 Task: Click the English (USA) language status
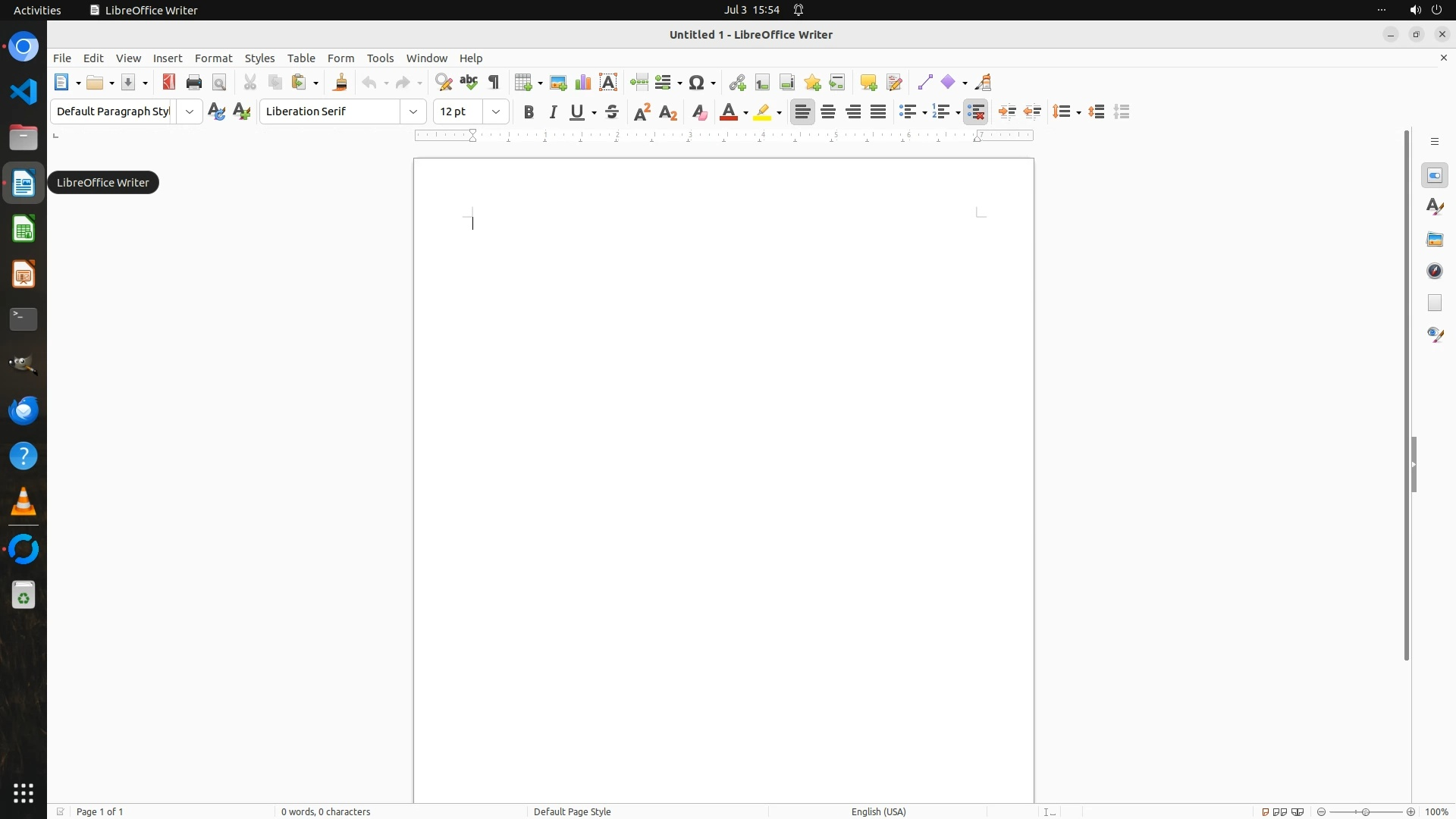[x=878, y=811]
